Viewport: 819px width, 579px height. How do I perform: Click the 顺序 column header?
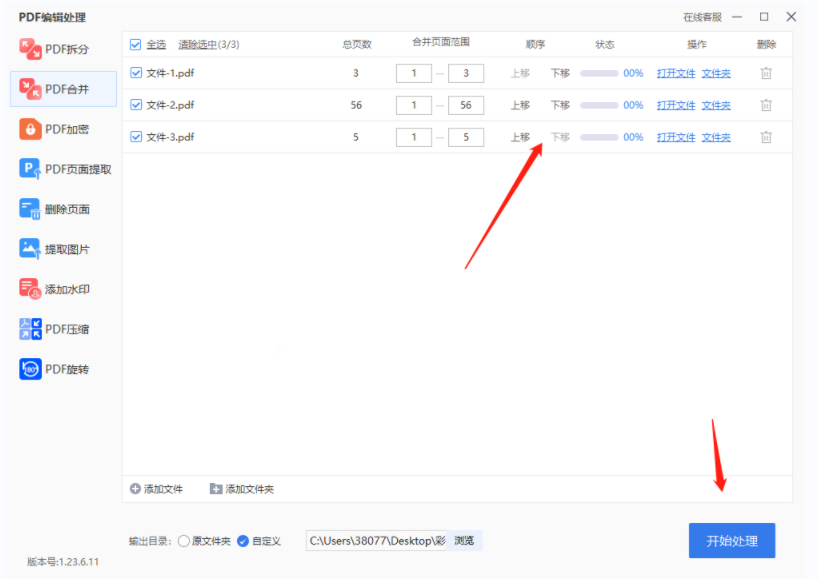pyautogui.click(x=535, y=44)
